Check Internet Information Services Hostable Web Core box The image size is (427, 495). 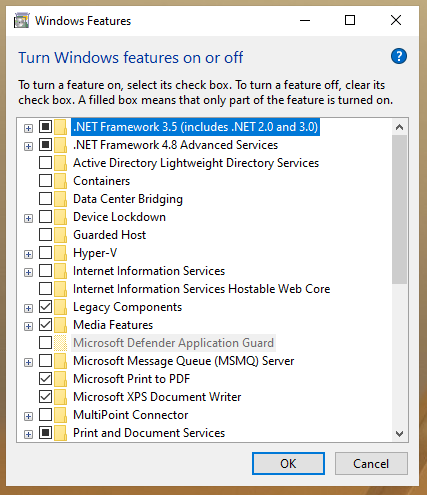[x=45, y=289]
